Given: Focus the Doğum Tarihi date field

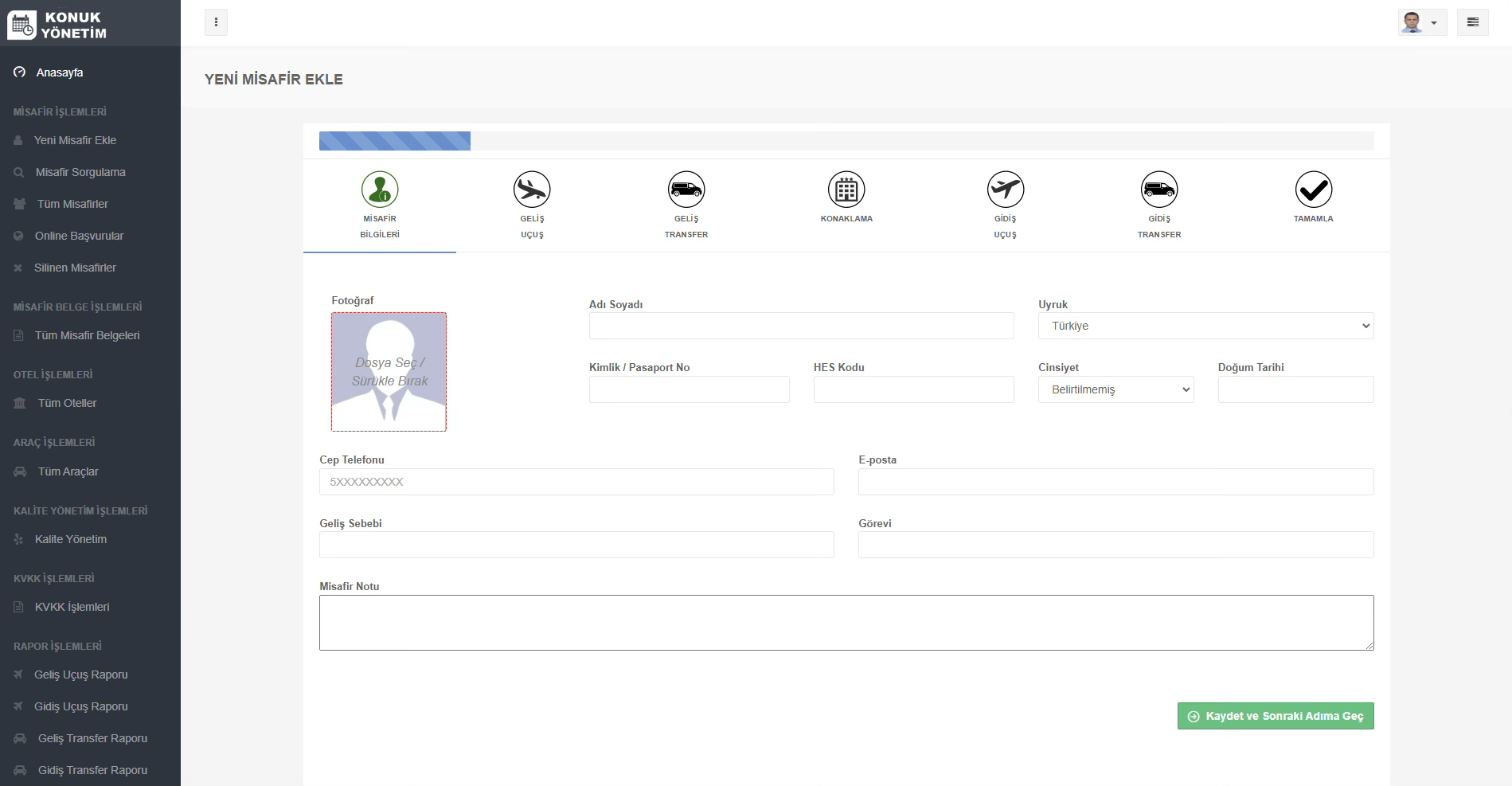Looking at the screenshot, I should point(1295,389).
